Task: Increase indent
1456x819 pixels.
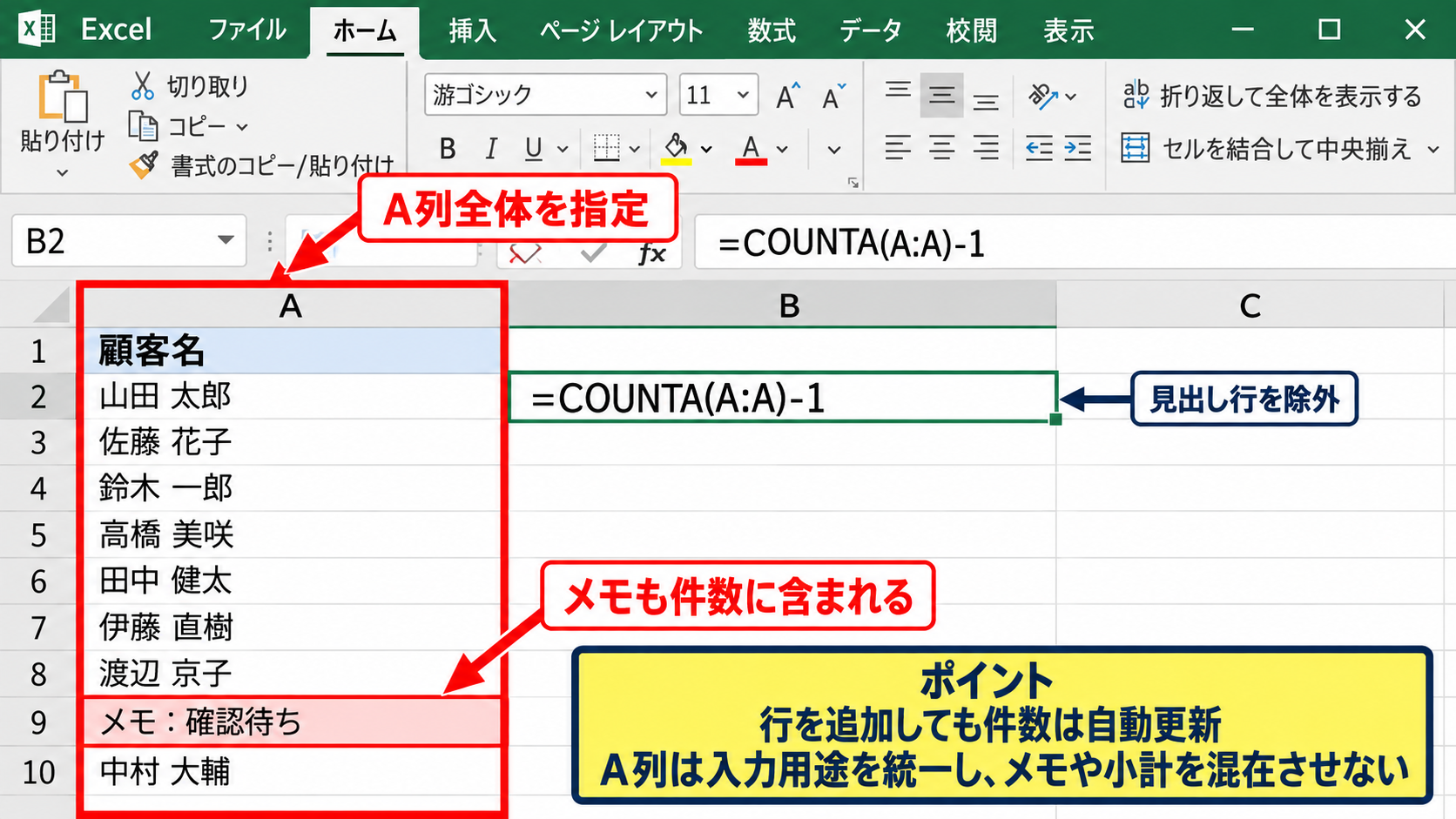Action: pos(1078,149)
